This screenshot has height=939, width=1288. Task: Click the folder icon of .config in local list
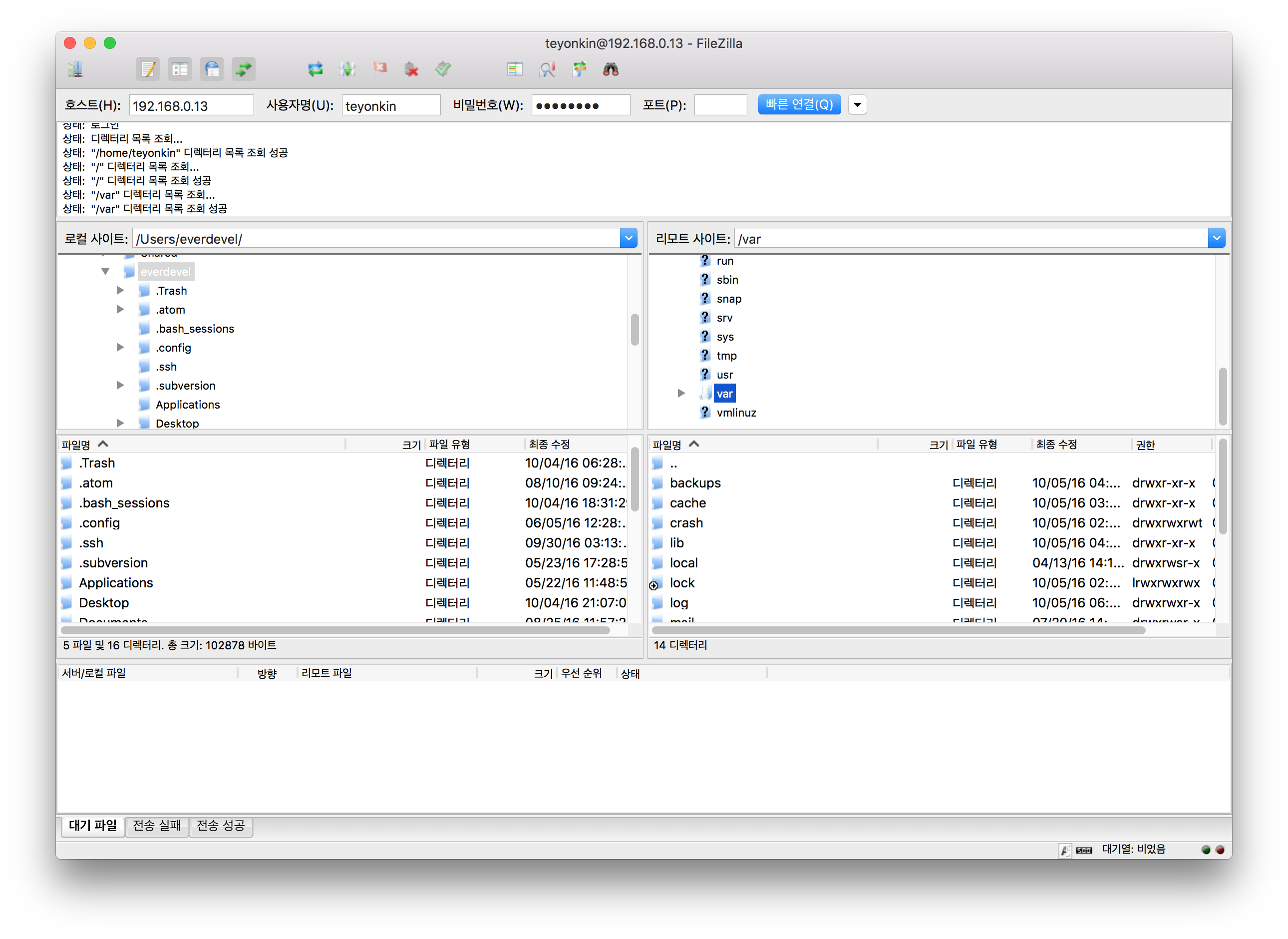(66, 523)
